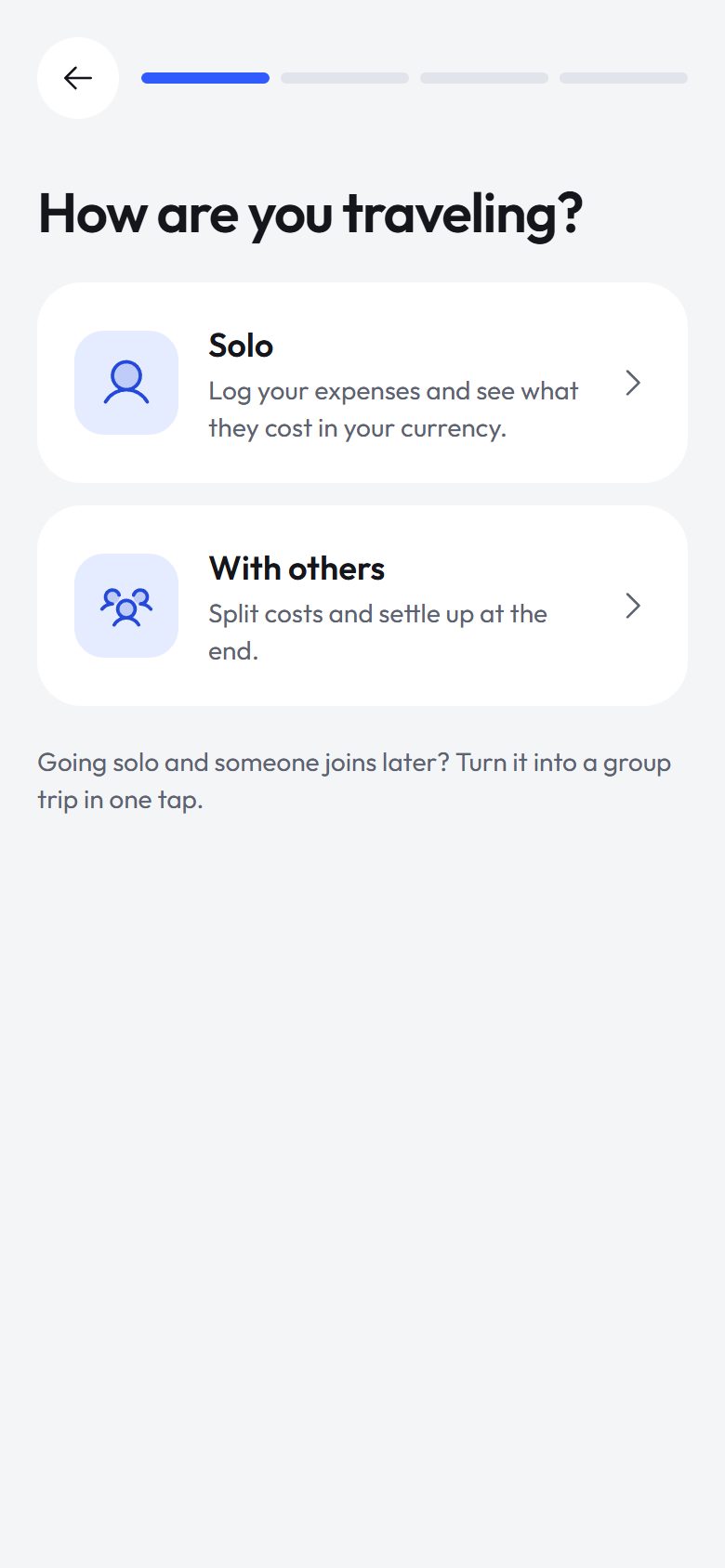Click 'trip in one tap.' footer line
Viewport: 725px width, 1568px height.
(x=120, y=800)
